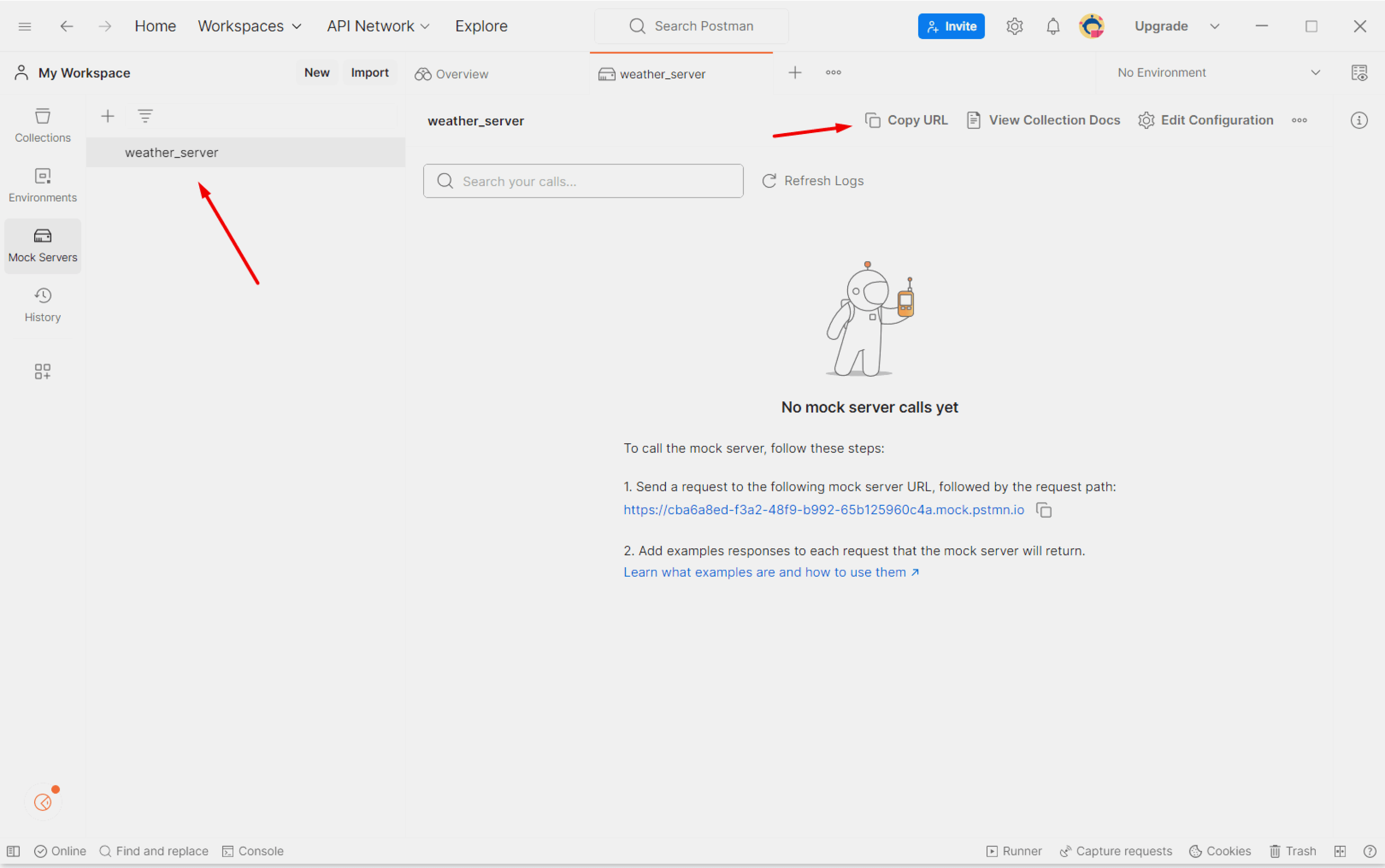Create new mock server plus icon
1385x868 pixels.
107,116
